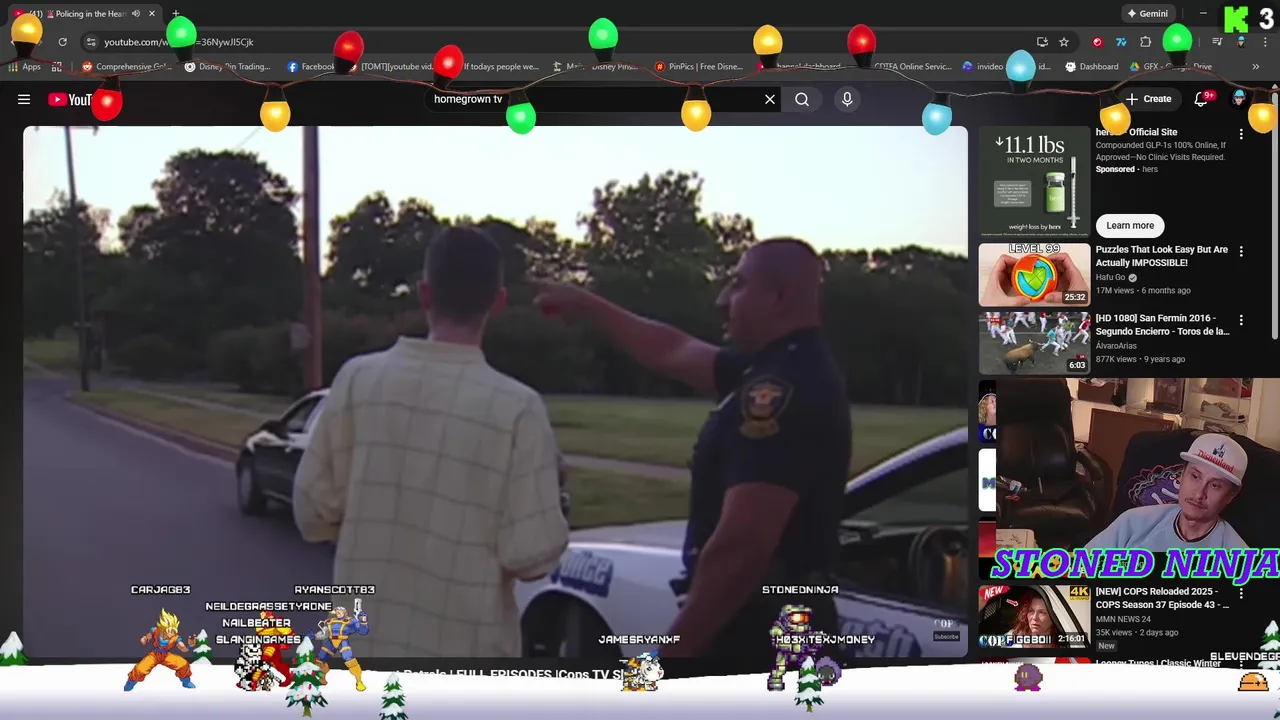Screen dimensions: 1280x720
Task: Open the Comprehensive bookmark
Action: click(x=127, y=67)
